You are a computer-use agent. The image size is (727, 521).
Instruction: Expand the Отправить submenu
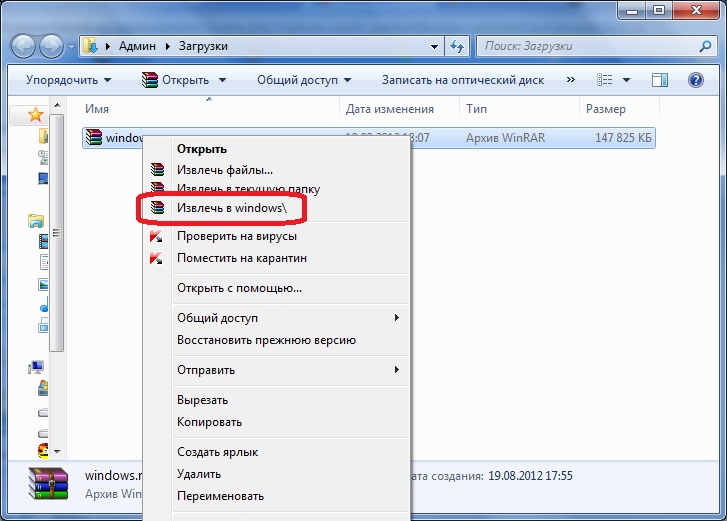click(x=290, y=370)
